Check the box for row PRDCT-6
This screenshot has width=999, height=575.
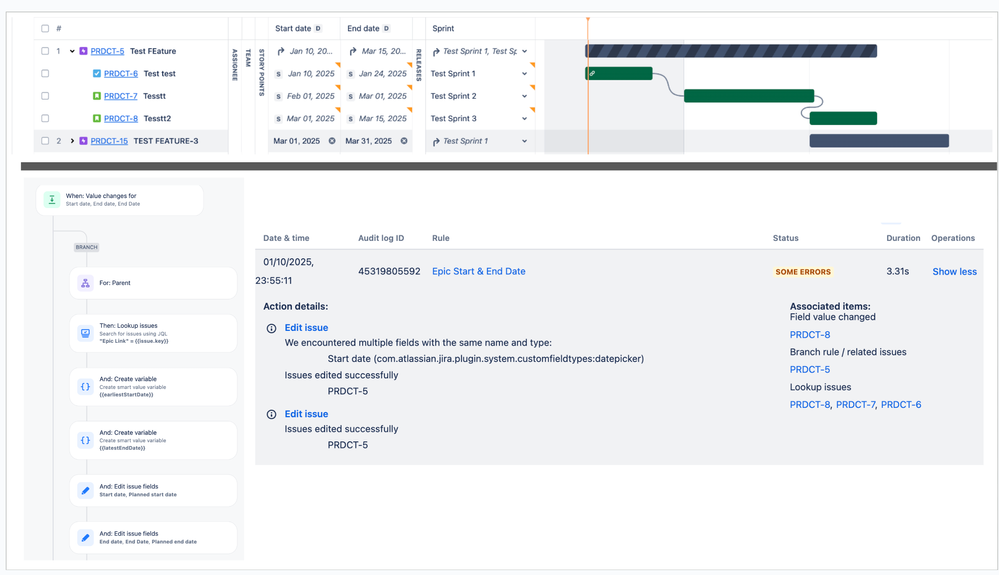coord(45,73)
